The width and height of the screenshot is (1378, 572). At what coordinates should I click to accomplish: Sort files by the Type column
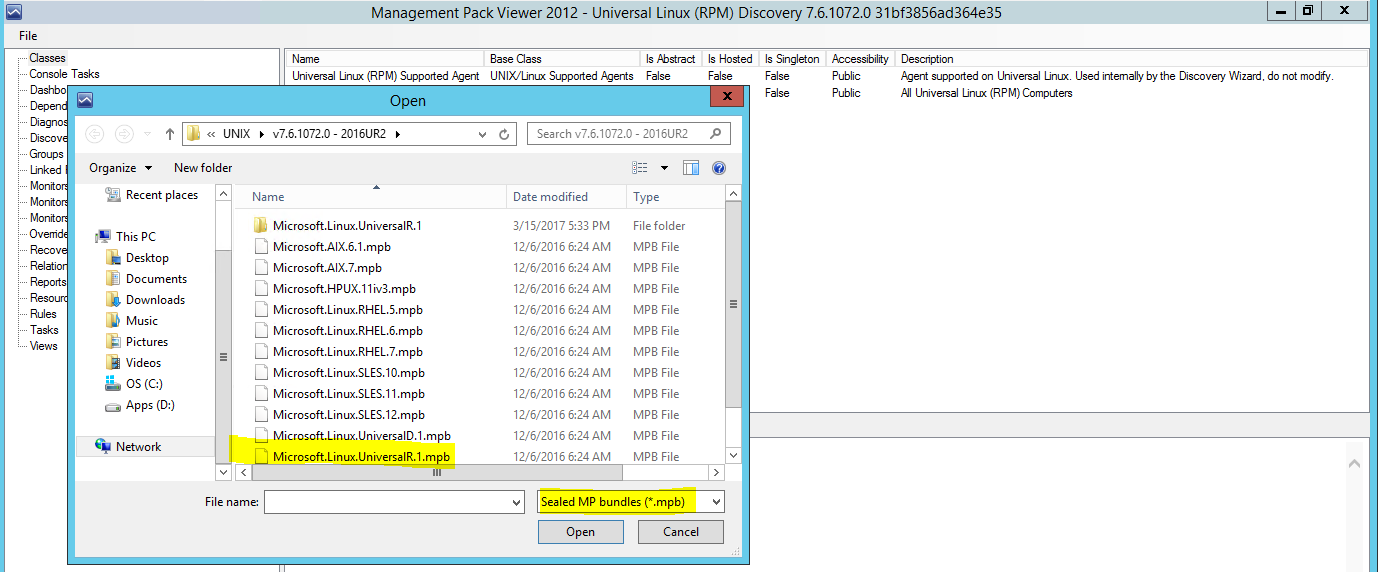(x=675, y=197)
